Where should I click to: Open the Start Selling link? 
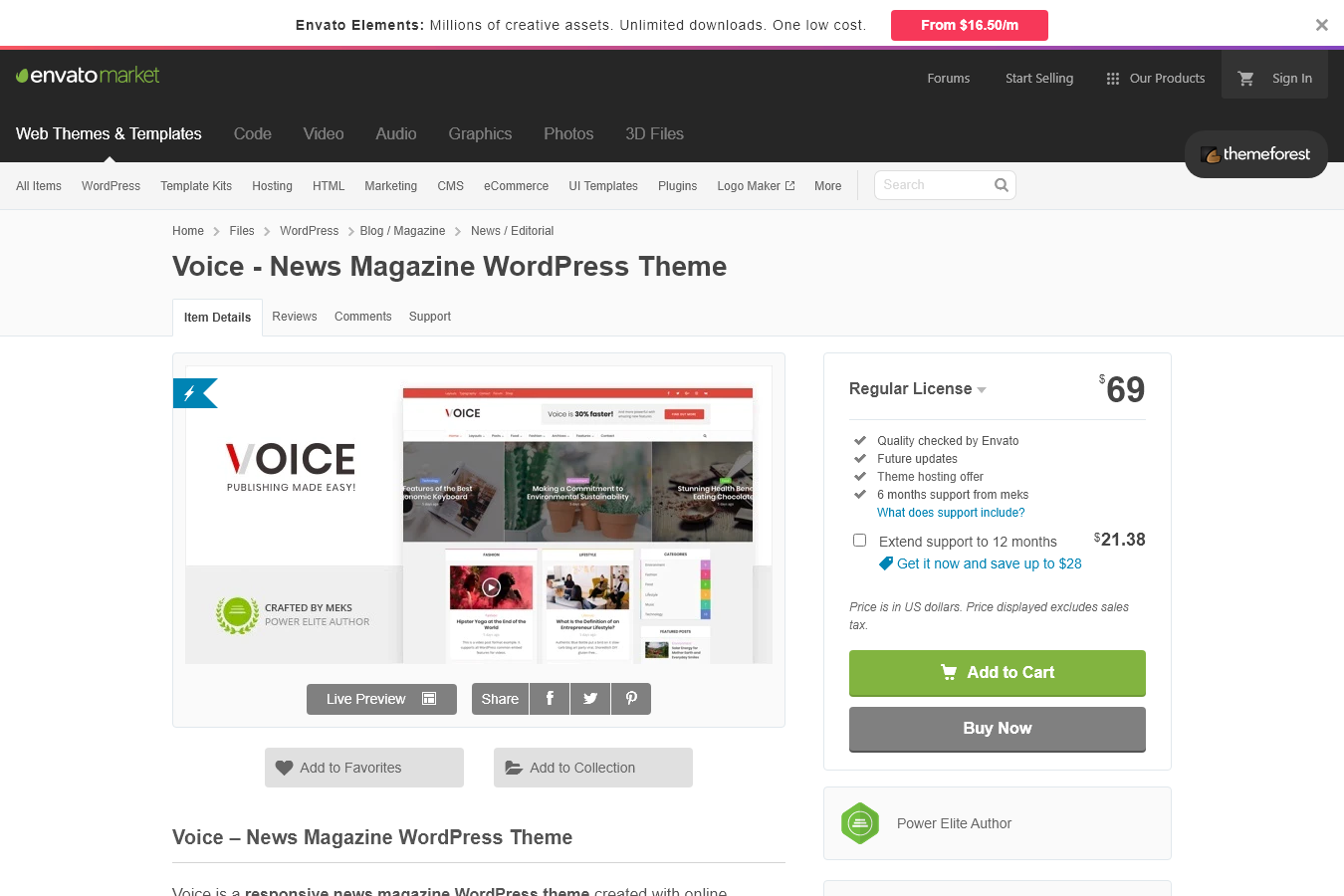pyautogui.click(x=1039, y=79)
